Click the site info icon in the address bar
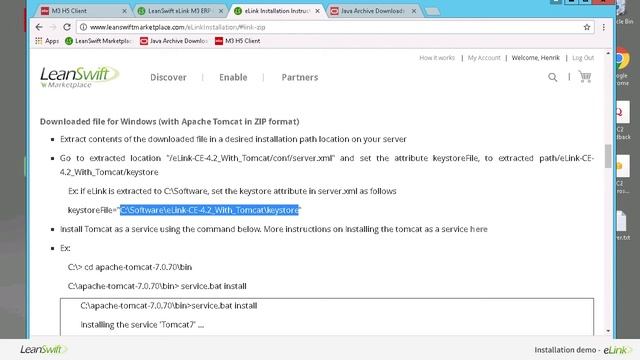The height and width of the screenshot is (360, 640). (83, 27)
